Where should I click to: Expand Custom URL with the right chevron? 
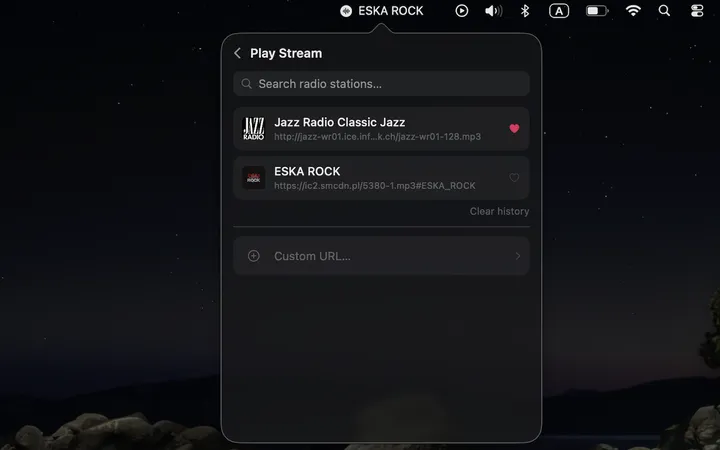(x=518, y=256)
